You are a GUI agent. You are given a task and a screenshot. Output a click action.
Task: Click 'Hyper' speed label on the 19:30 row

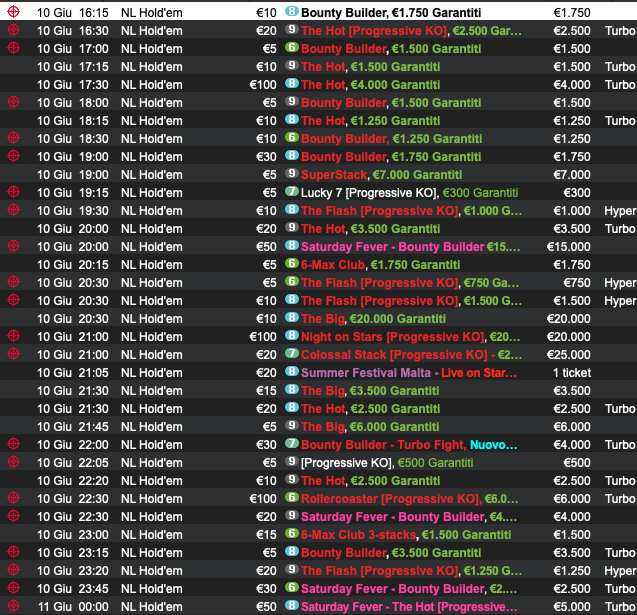[x=620, y=211]
